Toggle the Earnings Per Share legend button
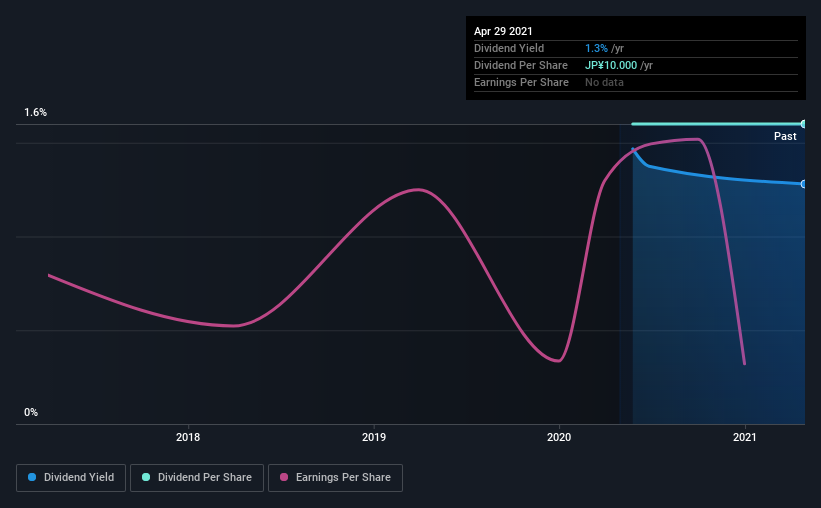 coord(335,478)
